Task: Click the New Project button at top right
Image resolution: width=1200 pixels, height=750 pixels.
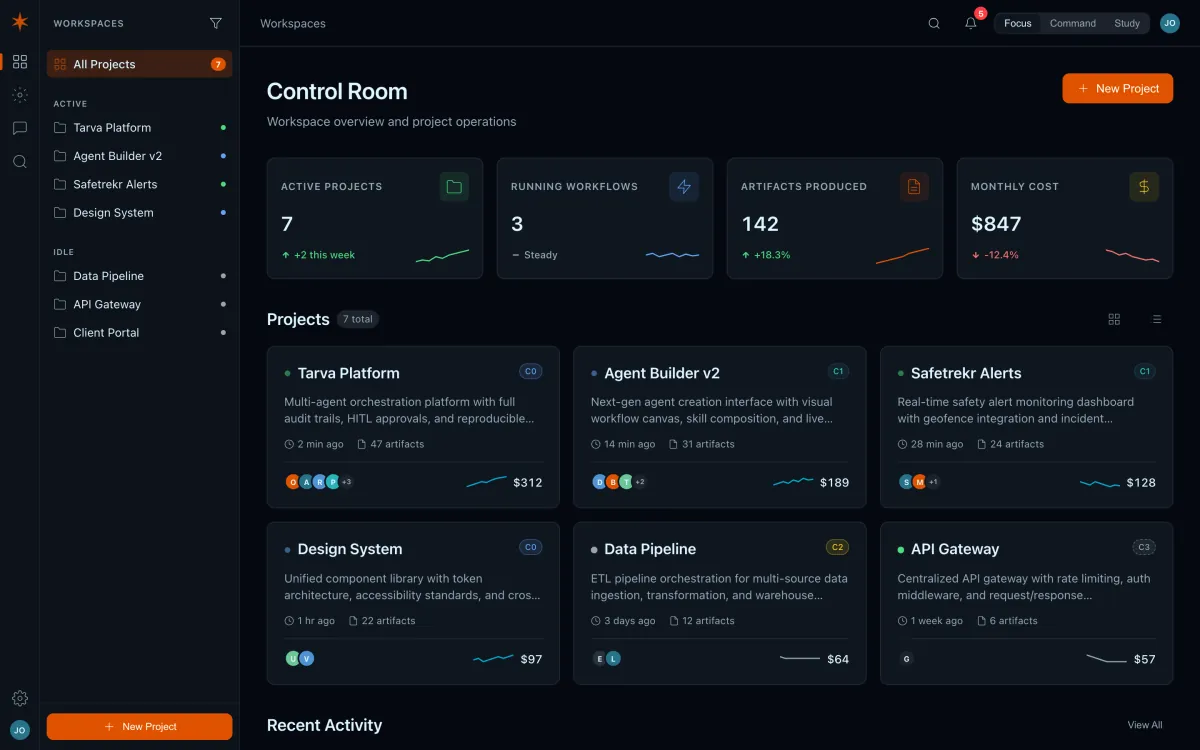Action: click(x=1117, y=88)
